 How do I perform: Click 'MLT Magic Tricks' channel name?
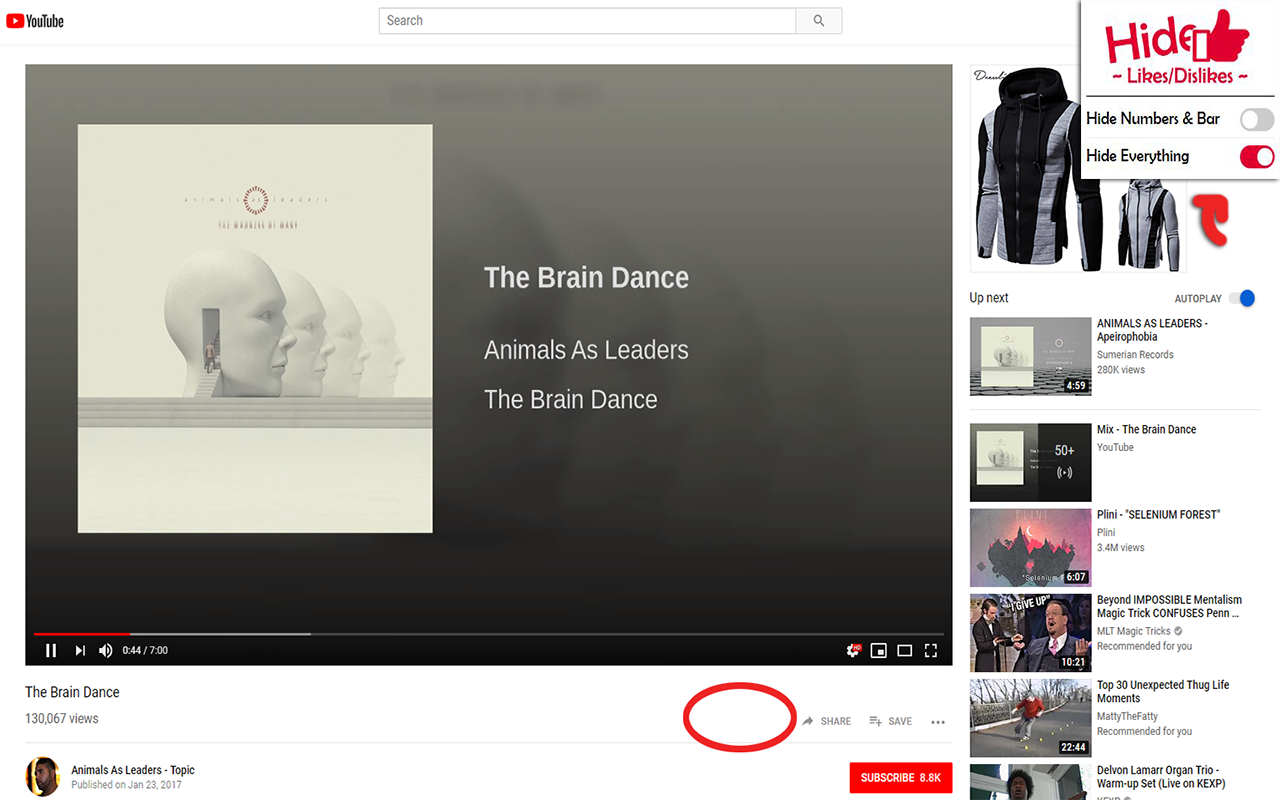(x=1134, y=631)
